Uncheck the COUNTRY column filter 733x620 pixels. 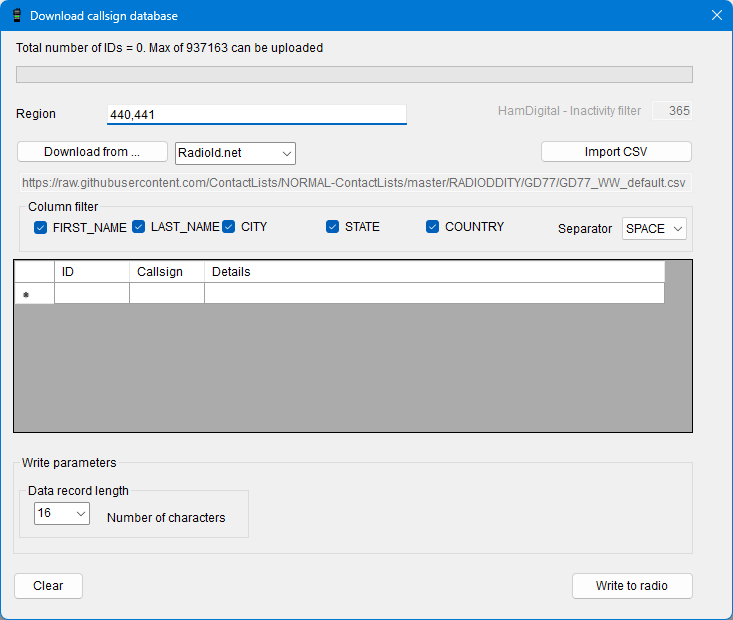(433, 227)
